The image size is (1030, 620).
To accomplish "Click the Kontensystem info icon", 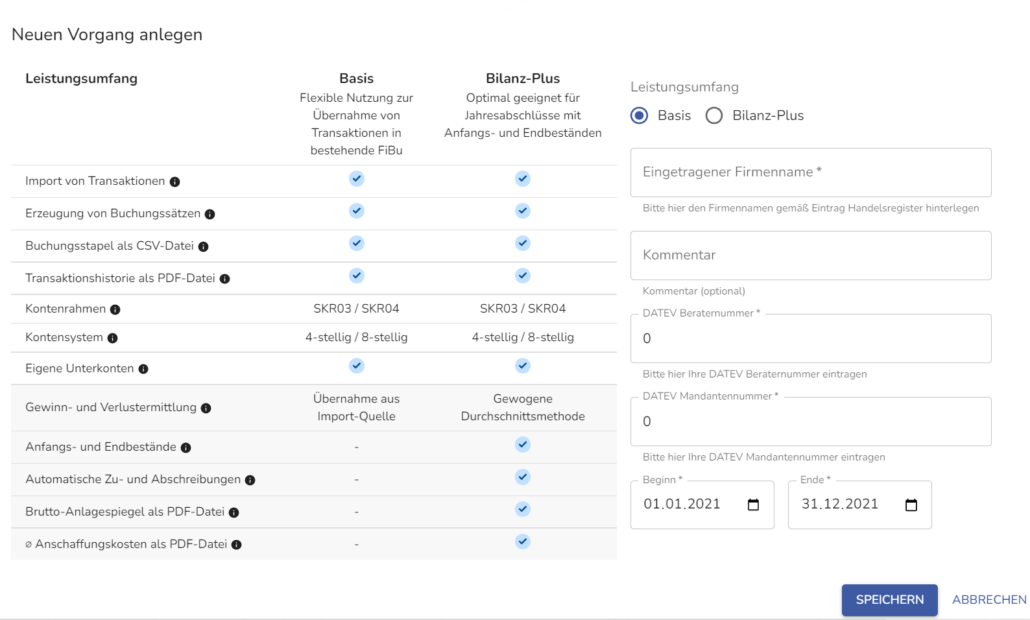I will coord(112,338).
